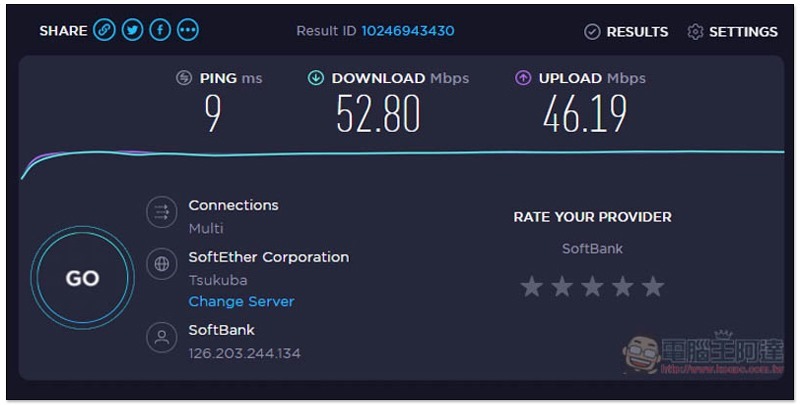
Task: Click the upload arrow icon
Action: 523,78
